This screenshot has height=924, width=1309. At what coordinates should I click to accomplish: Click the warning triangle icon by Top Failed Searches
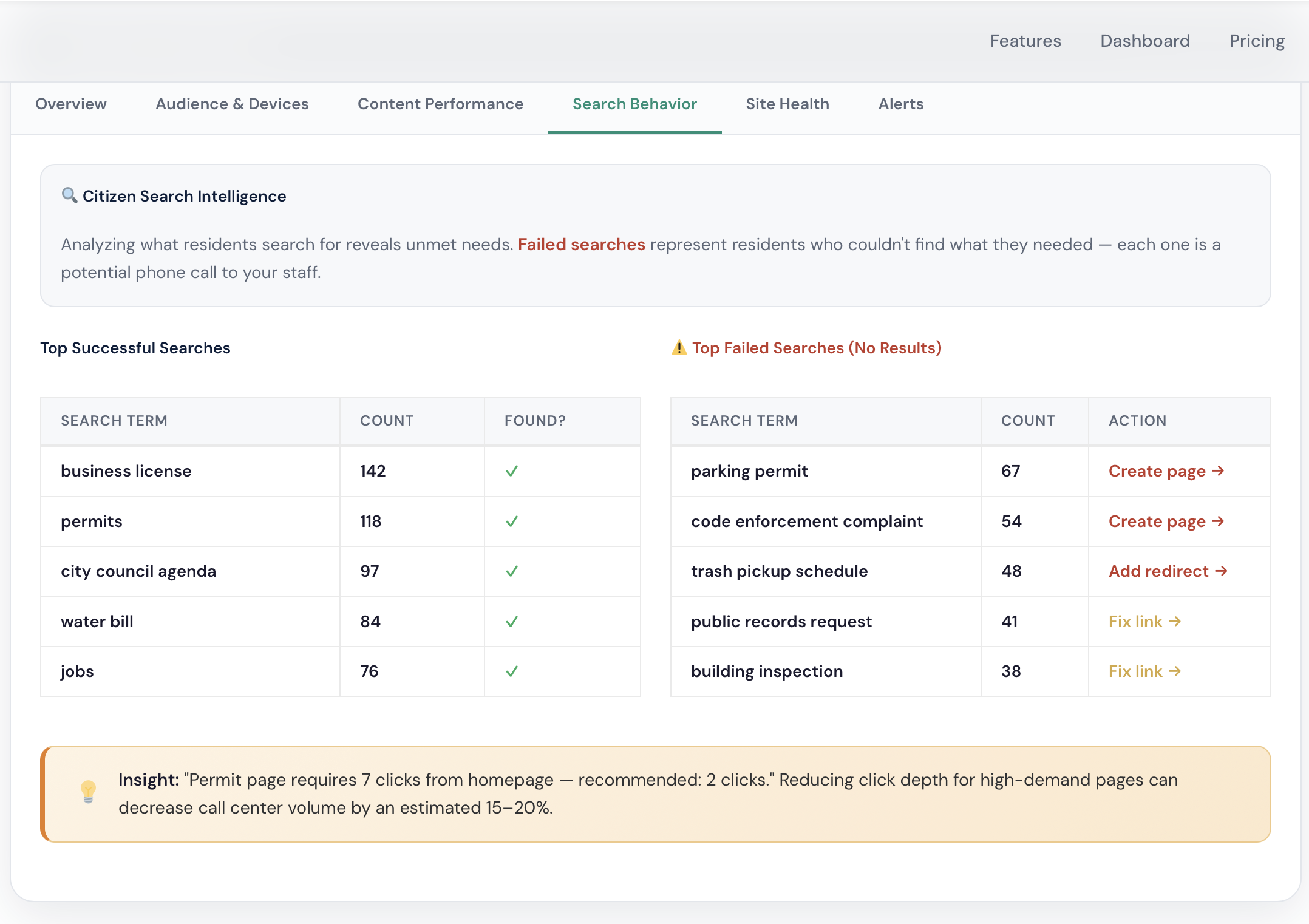tap(679, 348)
